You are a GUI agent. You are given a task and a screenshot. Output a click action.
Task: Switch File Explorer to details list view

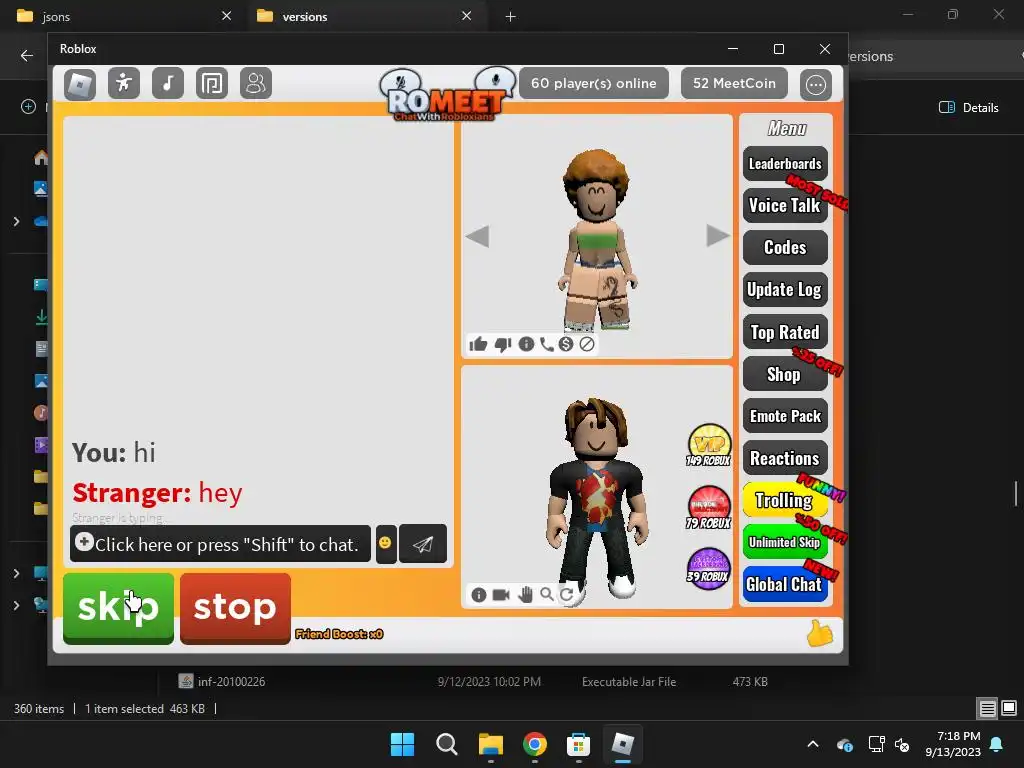[x=987, y=709]
